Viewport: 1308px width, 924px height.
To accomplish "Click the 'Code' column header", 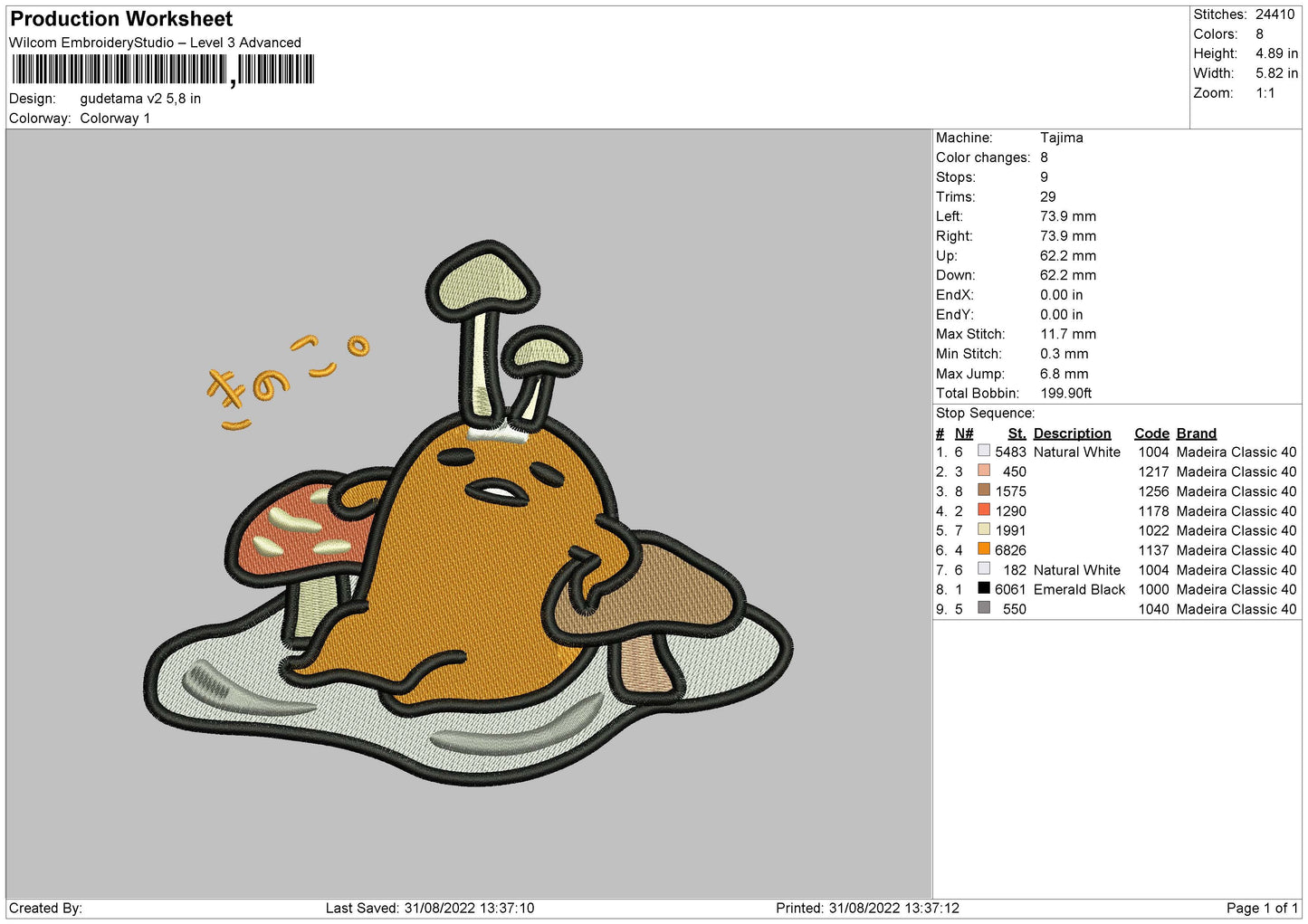I will pyautogui.click(x=1151, y=433).
